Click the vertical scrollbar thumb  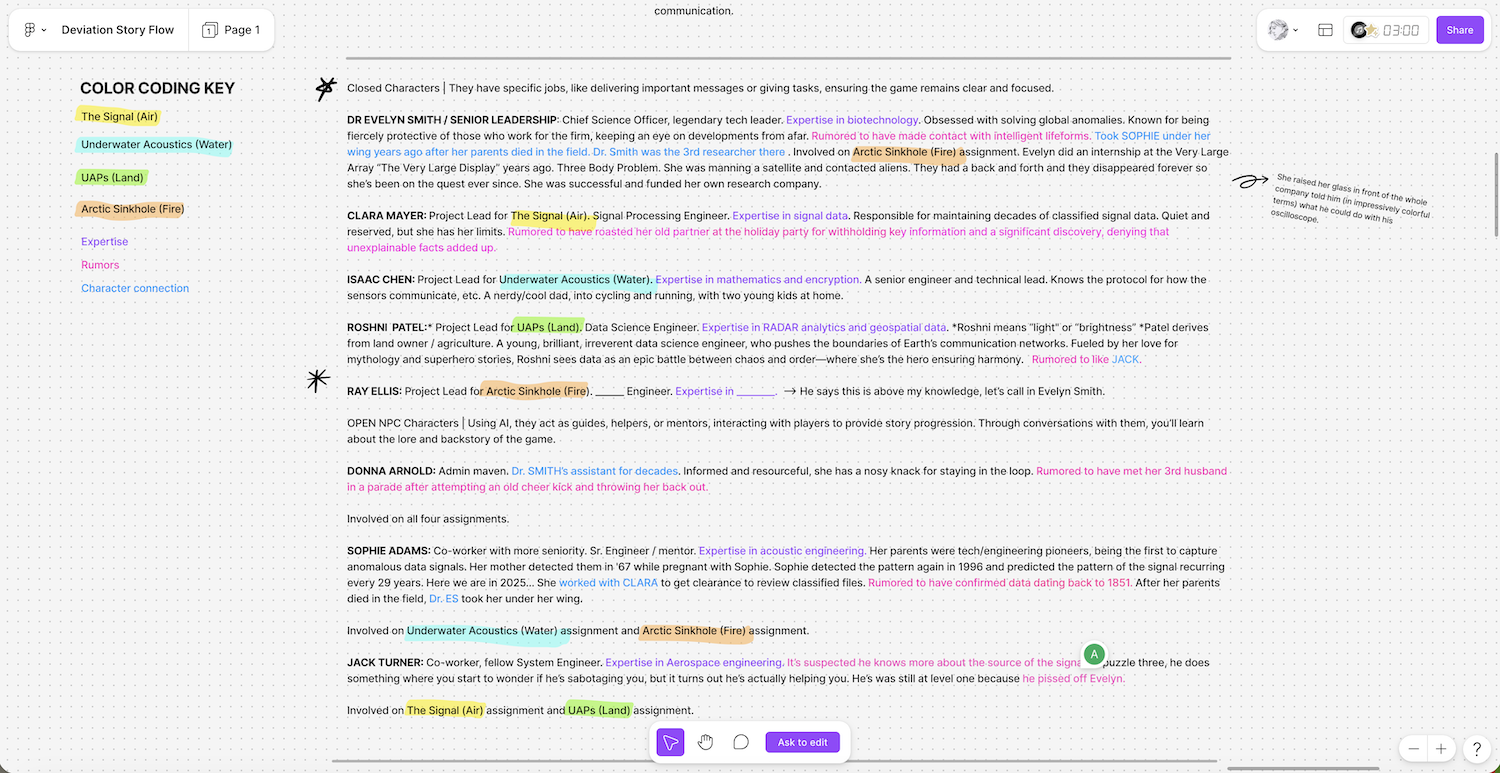point(1496,194)
